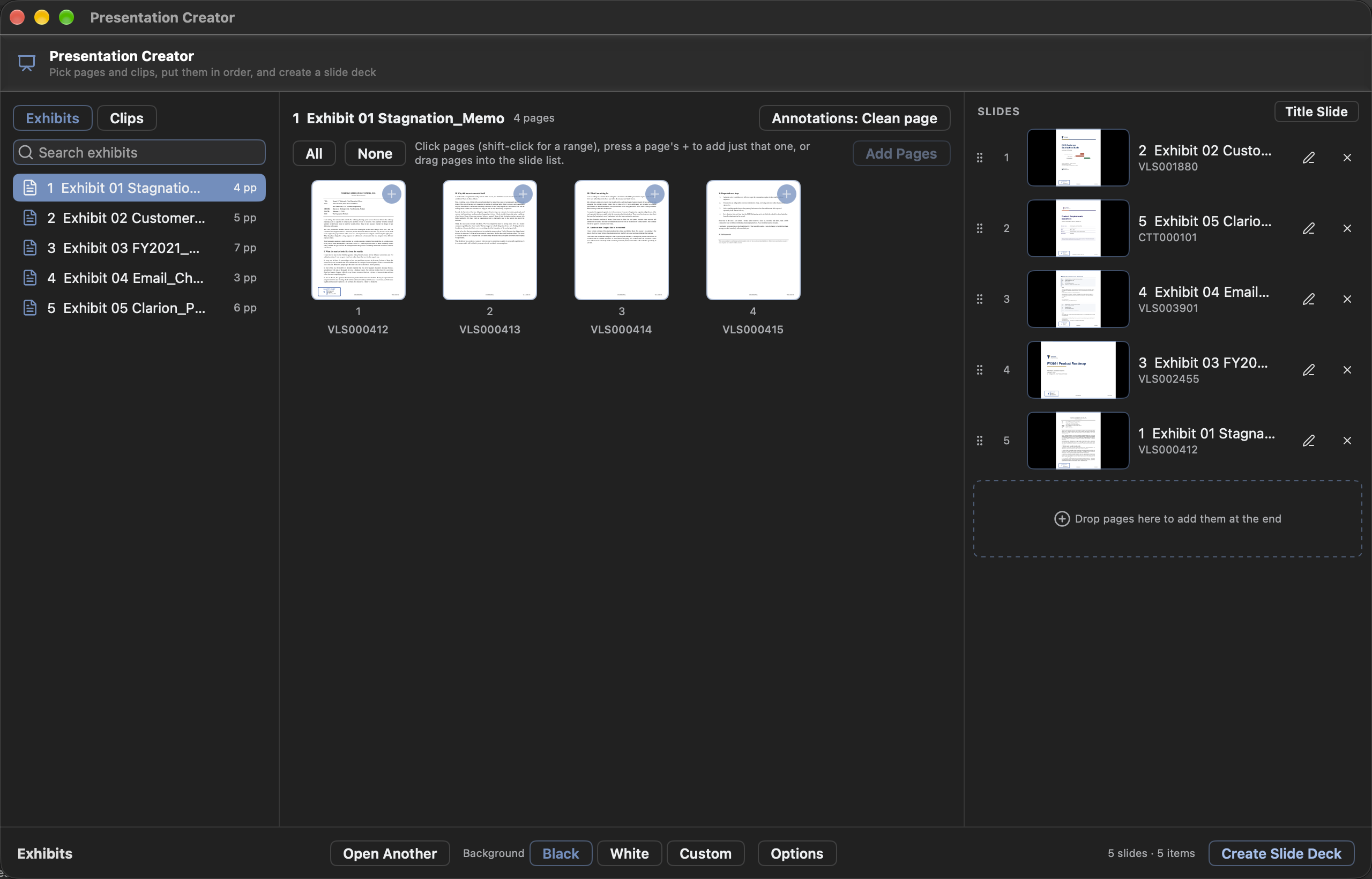
Task: Click the '5 slides · 5 items' status text
Action: click(x=1151, y=853)
